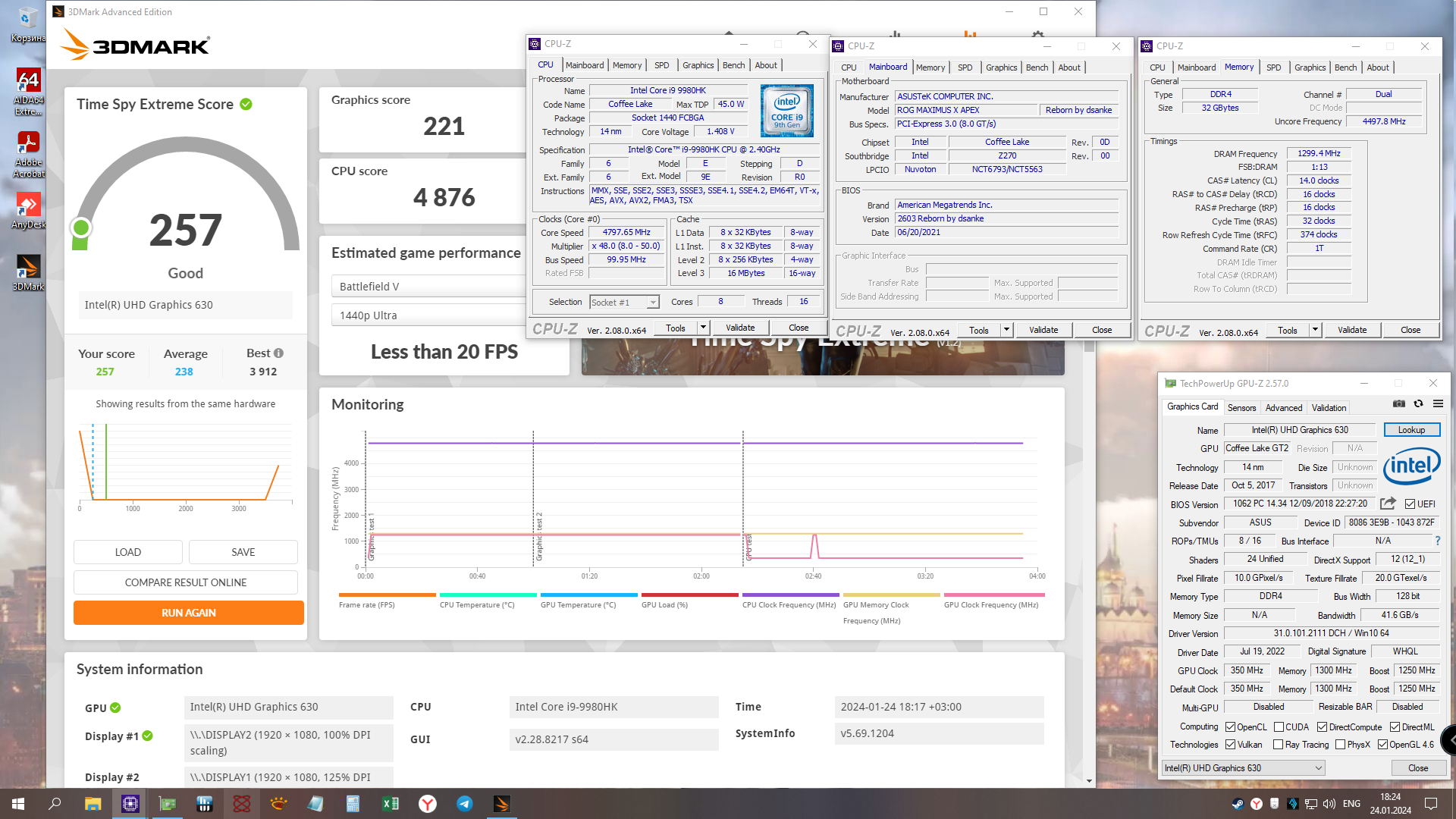Toggle the Ray Tracing checkbox
1456x819 pixels.
(x=1278, y=745)
